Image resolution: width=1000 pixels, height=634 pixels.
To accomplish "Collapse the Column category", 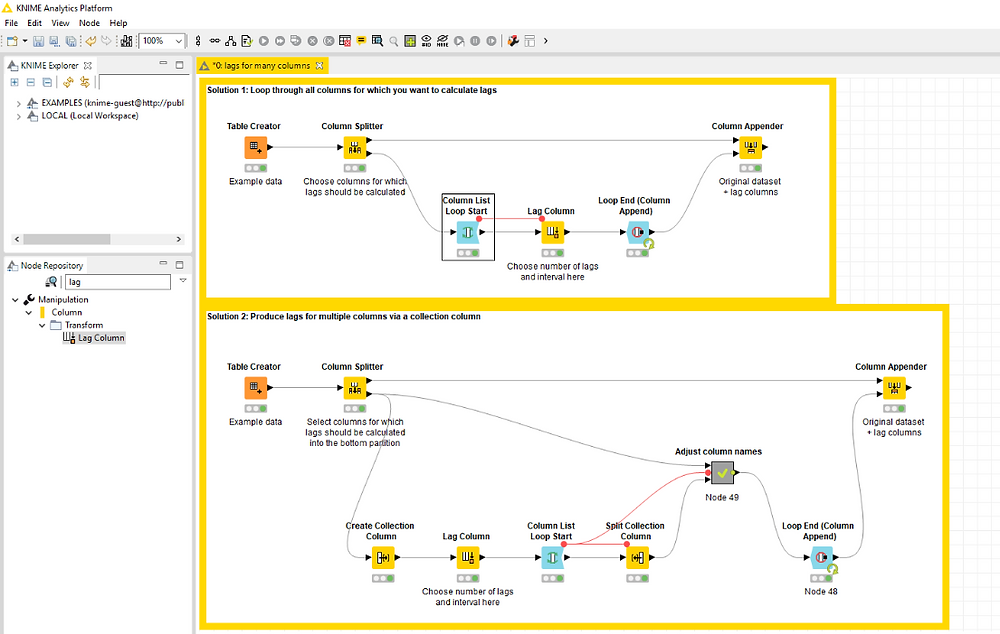I will click(29, 313).
